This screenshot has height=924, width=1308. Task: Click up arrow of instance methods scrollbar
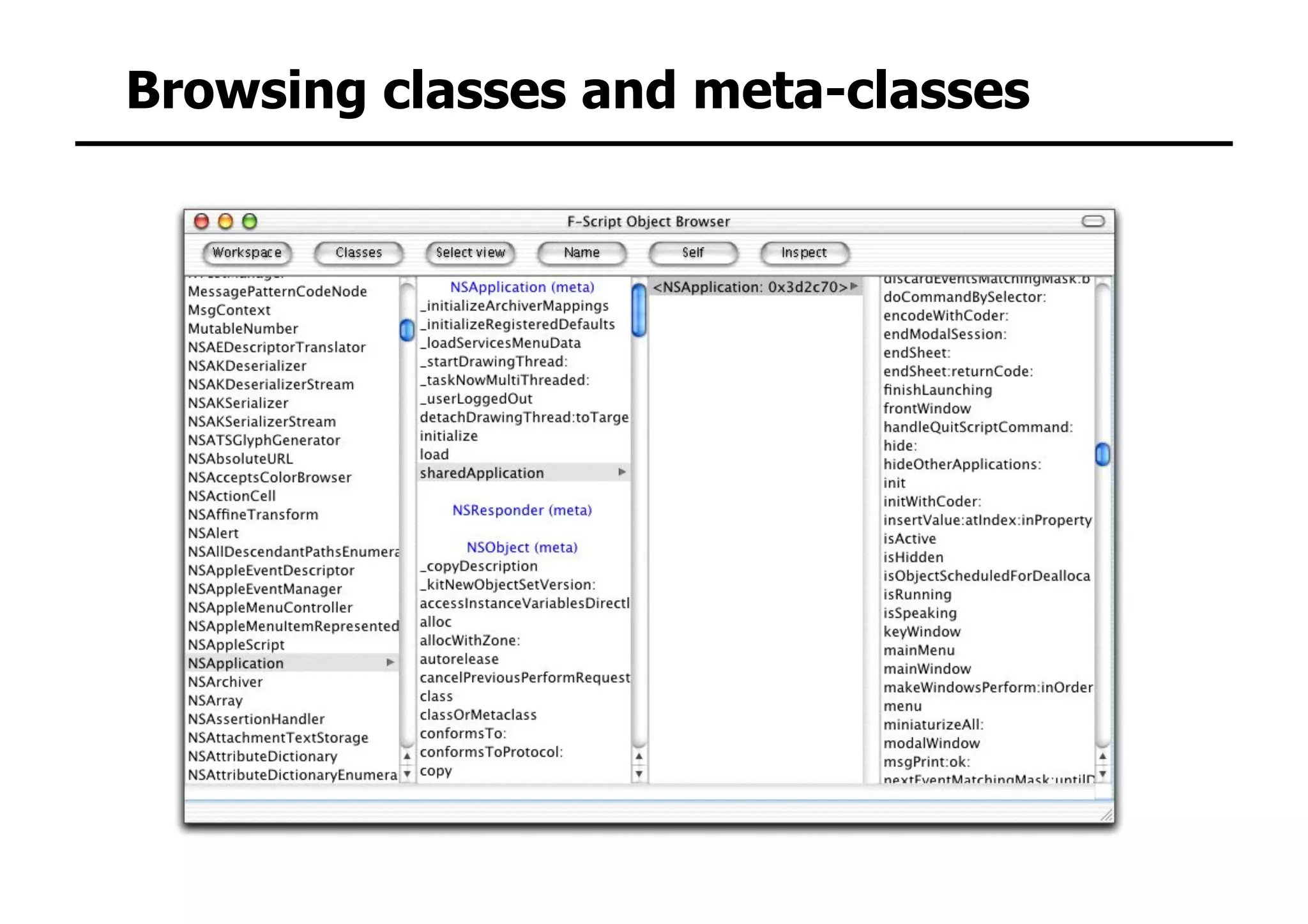(1102, 756)
